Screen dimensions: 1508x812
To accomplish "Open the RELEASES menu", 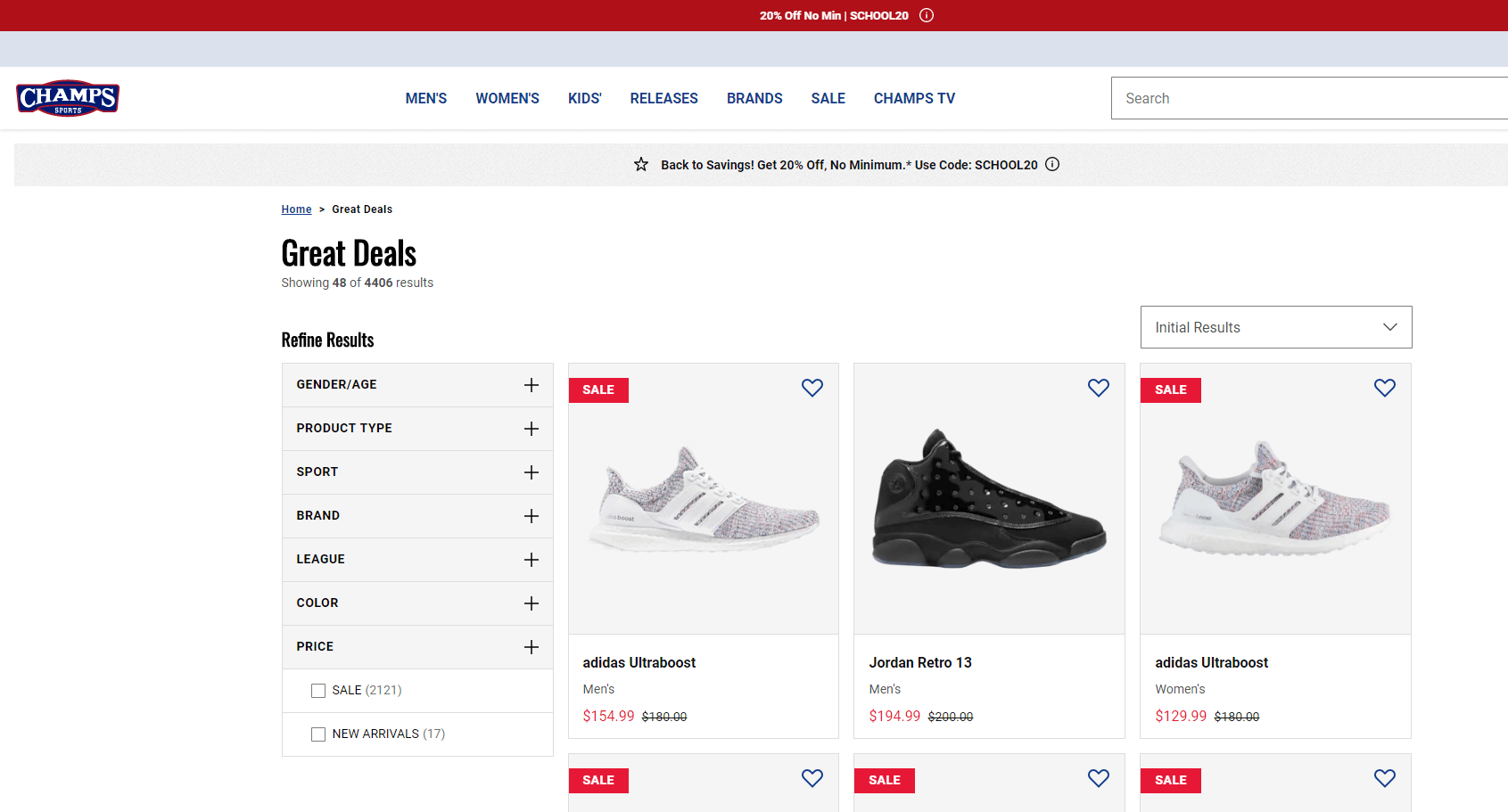I will pyautogui.click(x=664, y=98).
